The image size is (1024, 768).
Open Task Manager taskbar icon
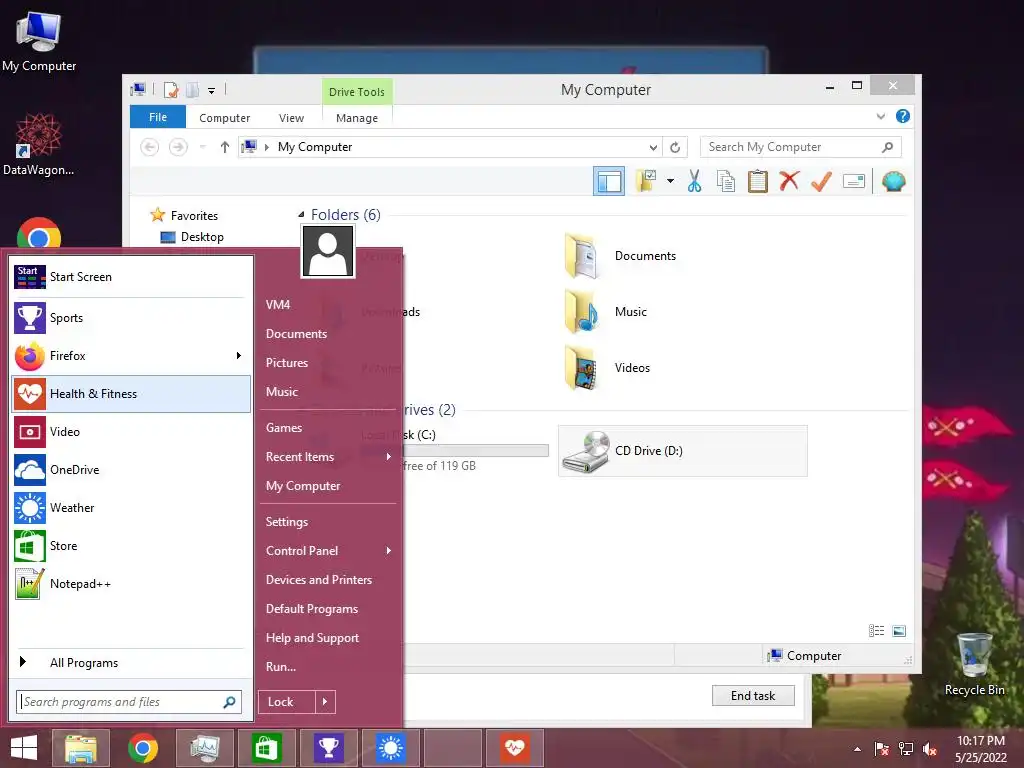click(205, 748)
